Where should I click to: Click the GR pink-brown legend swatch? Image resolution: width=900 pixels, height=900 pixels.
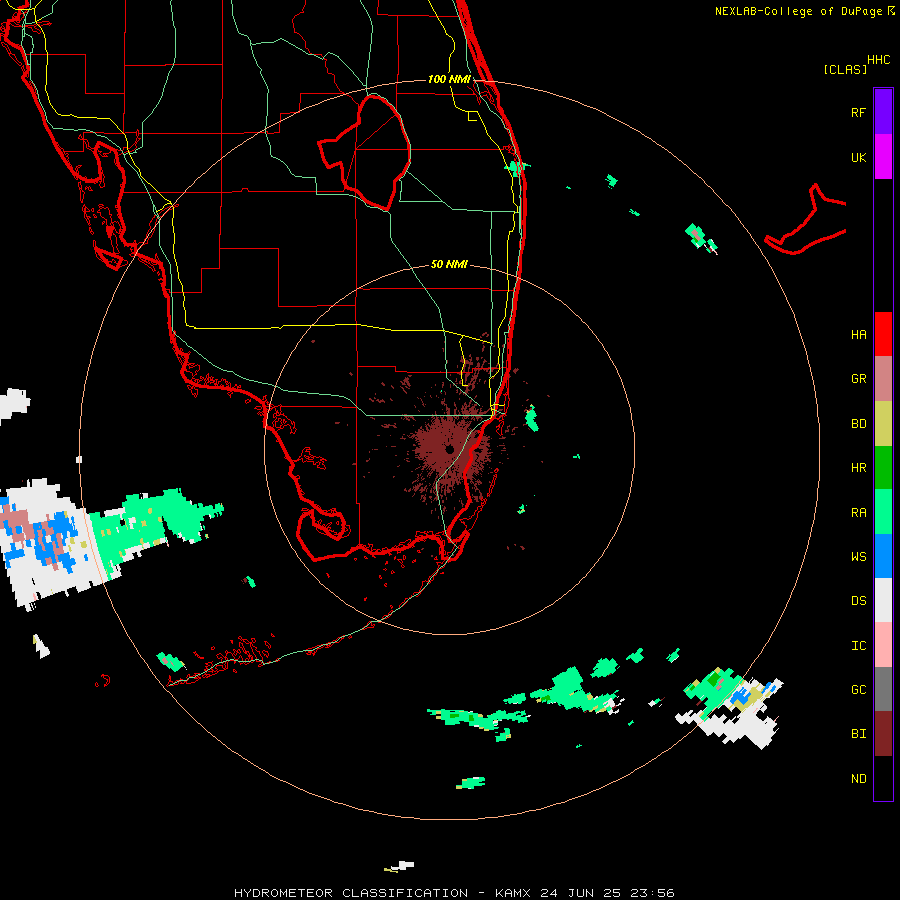coord(883,379)
